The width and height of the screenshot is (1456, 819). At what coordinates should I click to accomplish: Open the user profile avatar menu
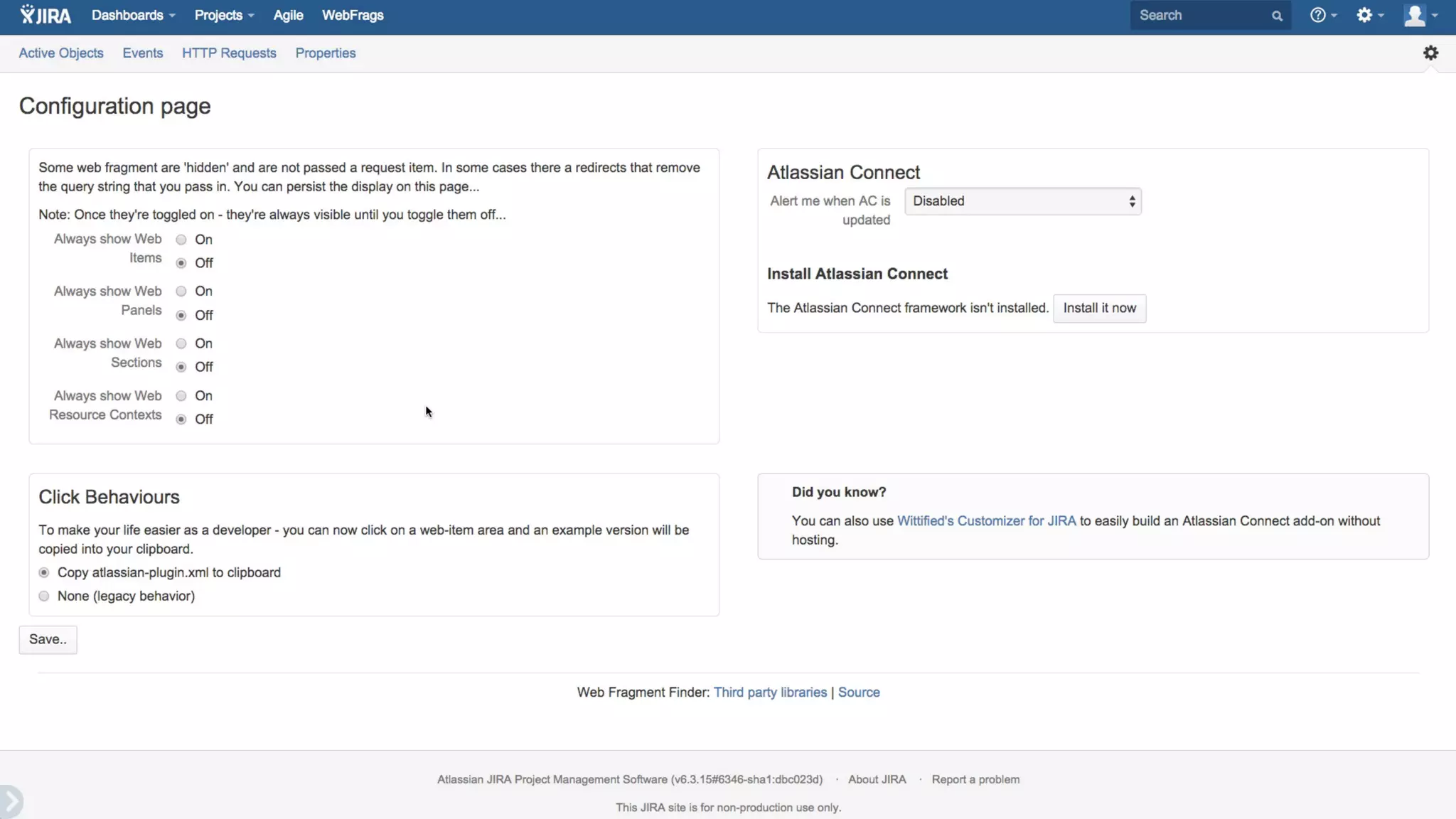1419,15
